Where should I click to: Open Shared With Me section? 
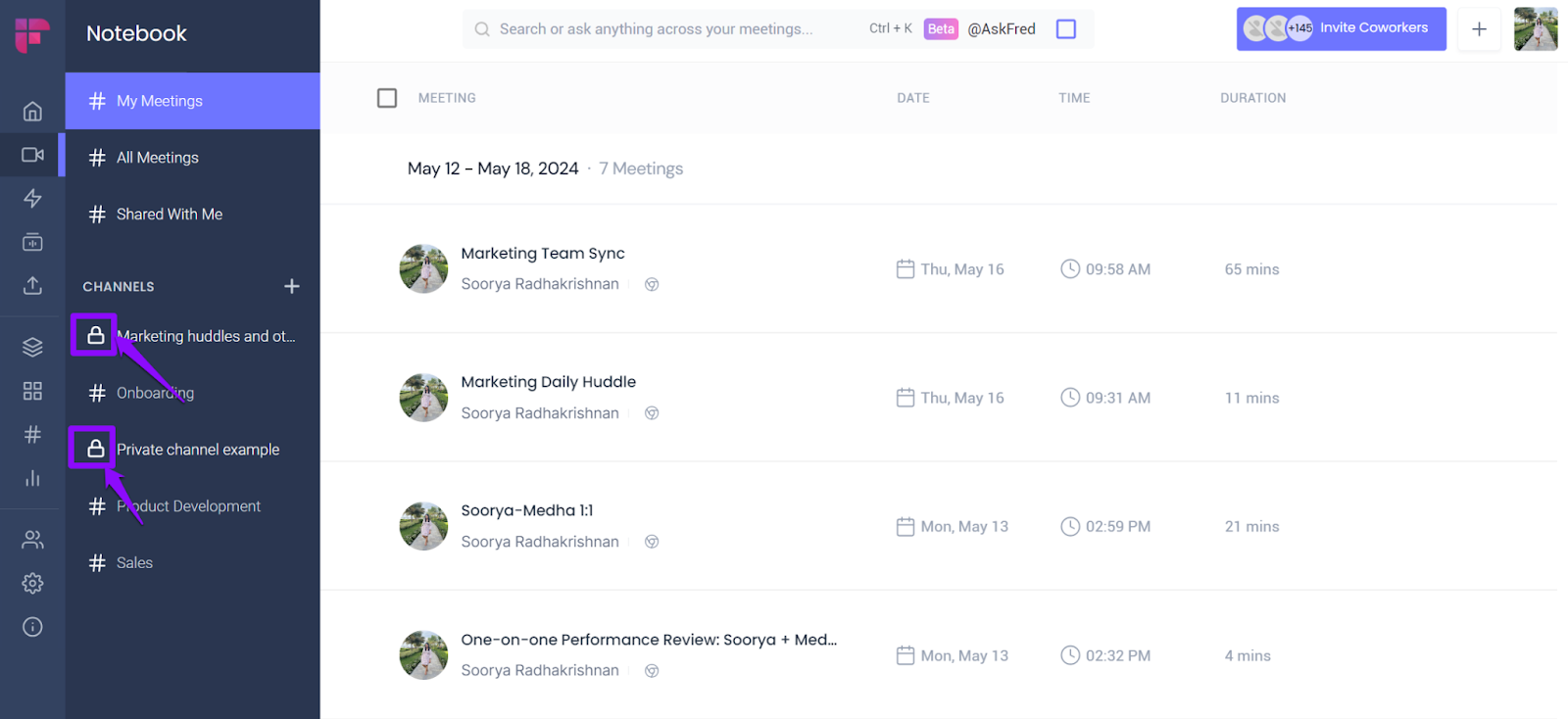(169, 215)
